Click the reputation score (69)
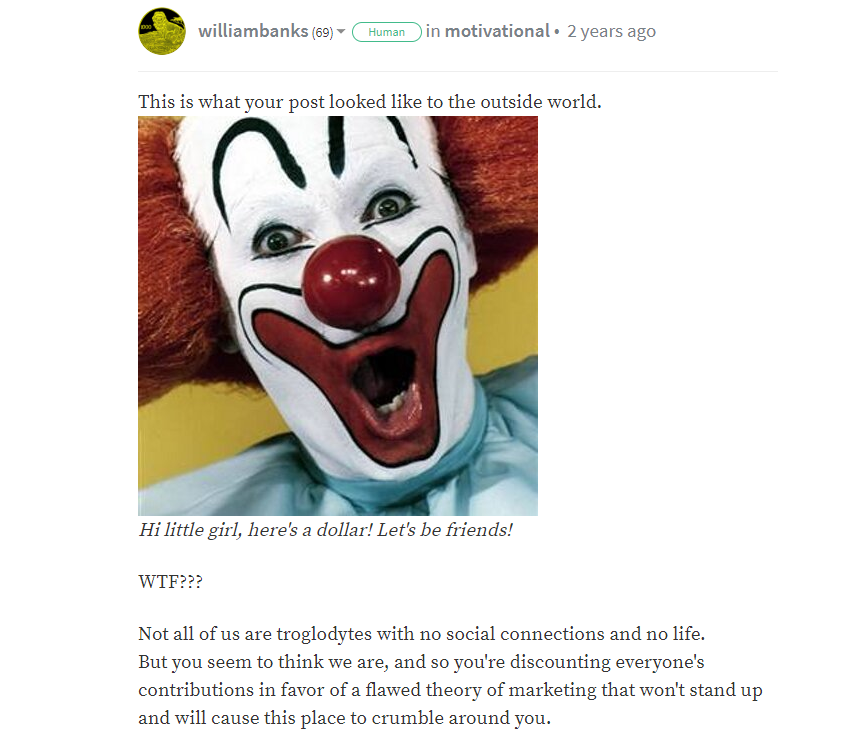 [322, 32]
